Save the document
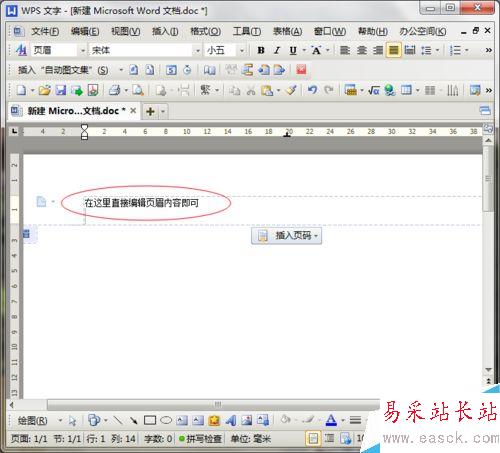The width and height of the screenshot is (500, 453). [61, 90]
